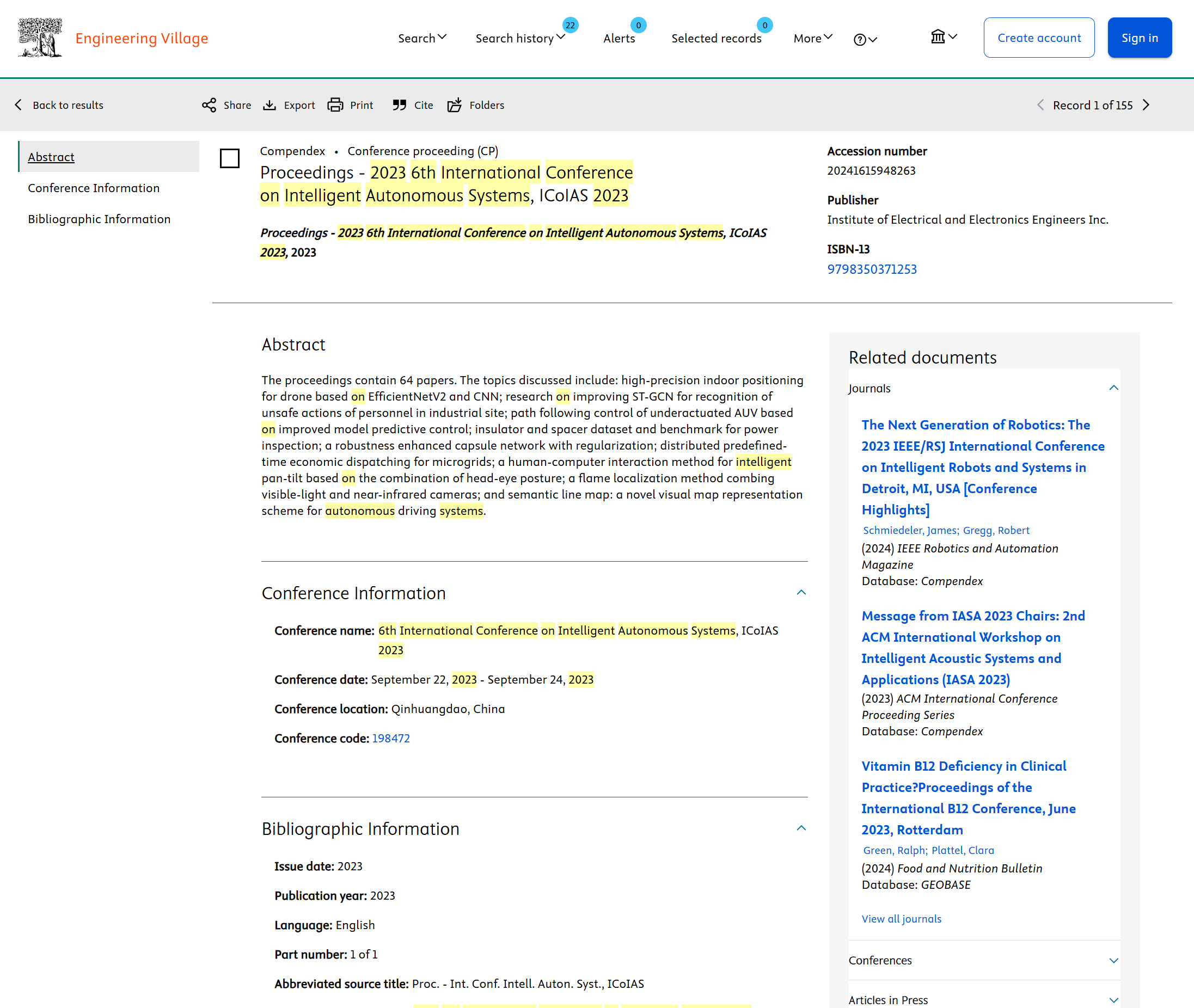This screenshot has height=1008, width=1194.
Task: Collapse the Bibliographic Information section
Action: 801,828
